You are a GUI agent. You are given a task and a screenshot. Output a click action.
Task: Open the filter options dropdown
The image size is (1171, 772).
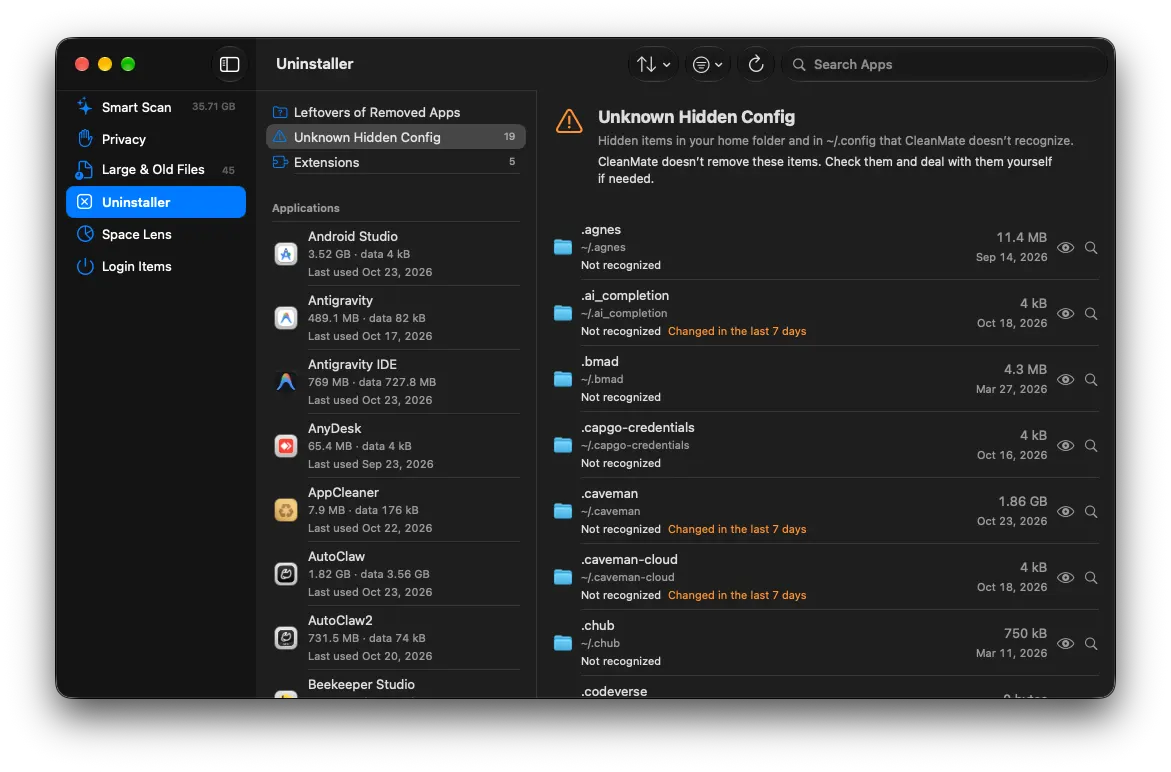click(x=707, y=64)
